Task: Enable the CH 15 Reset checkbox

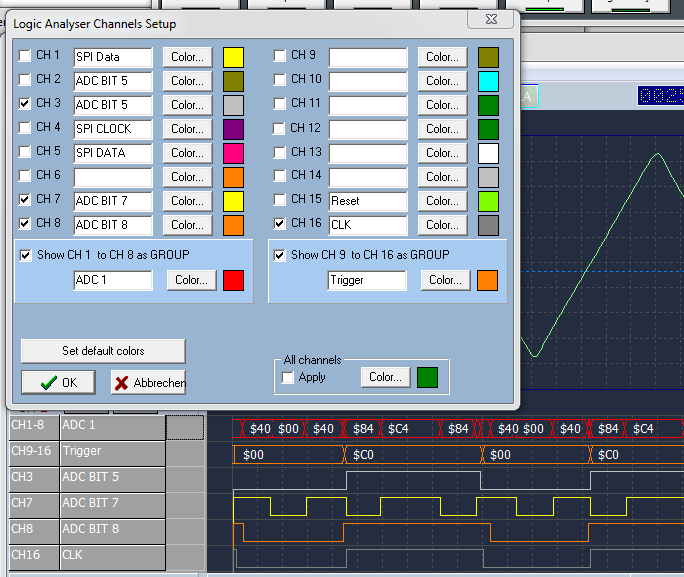Action: (280, 199)
